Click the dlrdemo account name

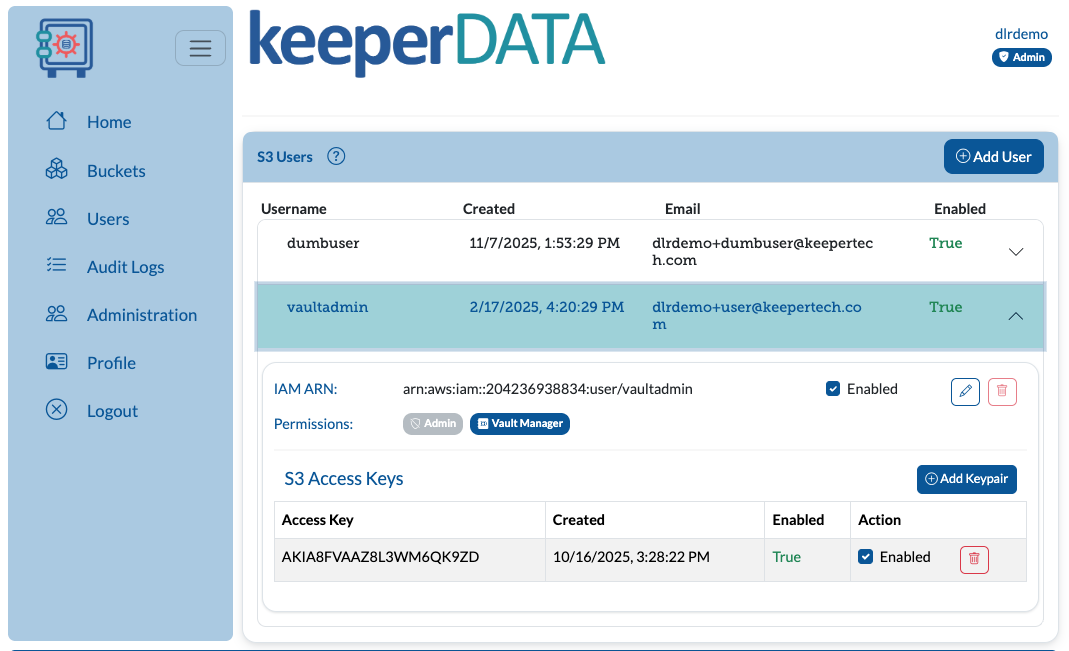point(1021,33)
